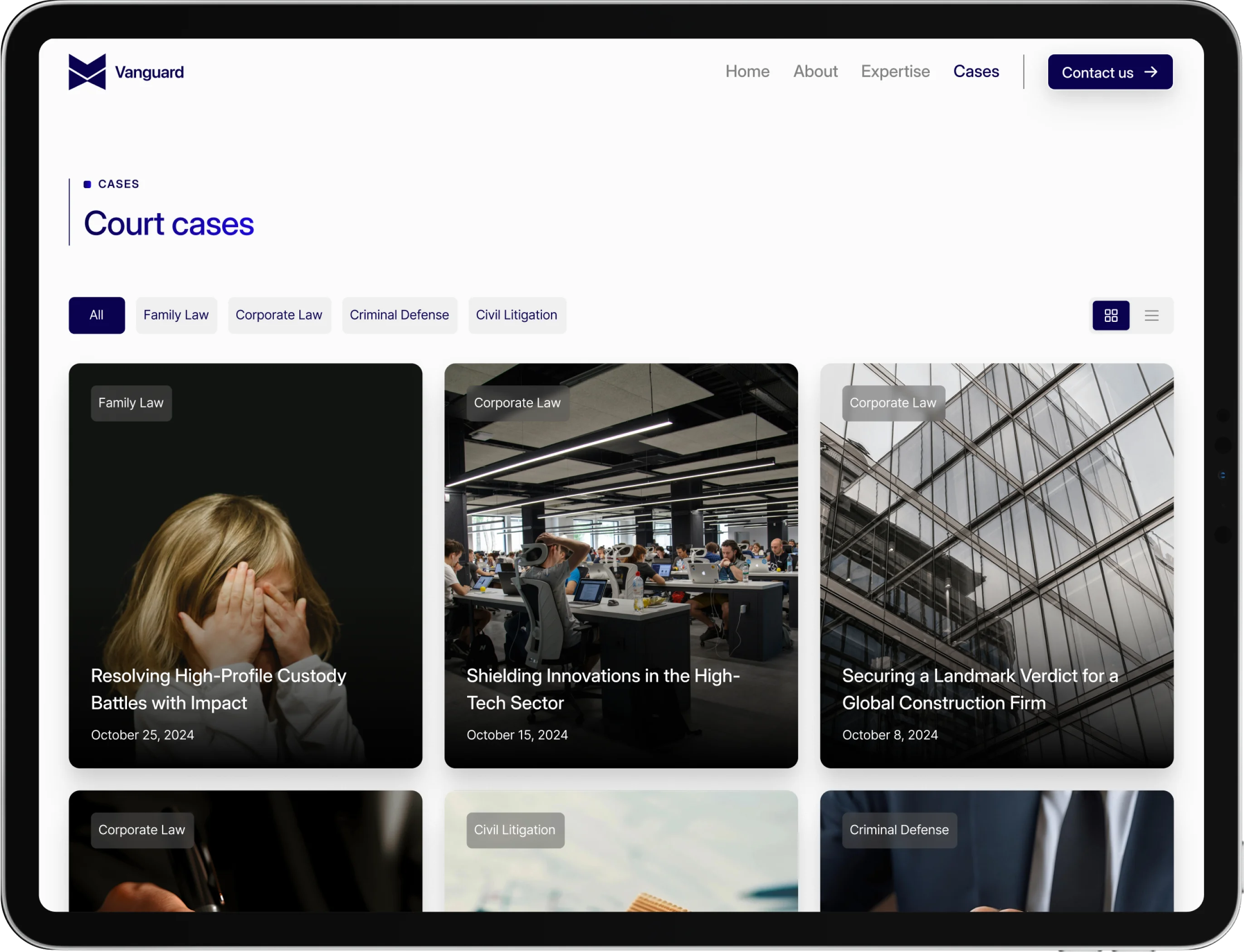Click Family Law tag on first card
Screen dimensions: 1244x952
131,403
